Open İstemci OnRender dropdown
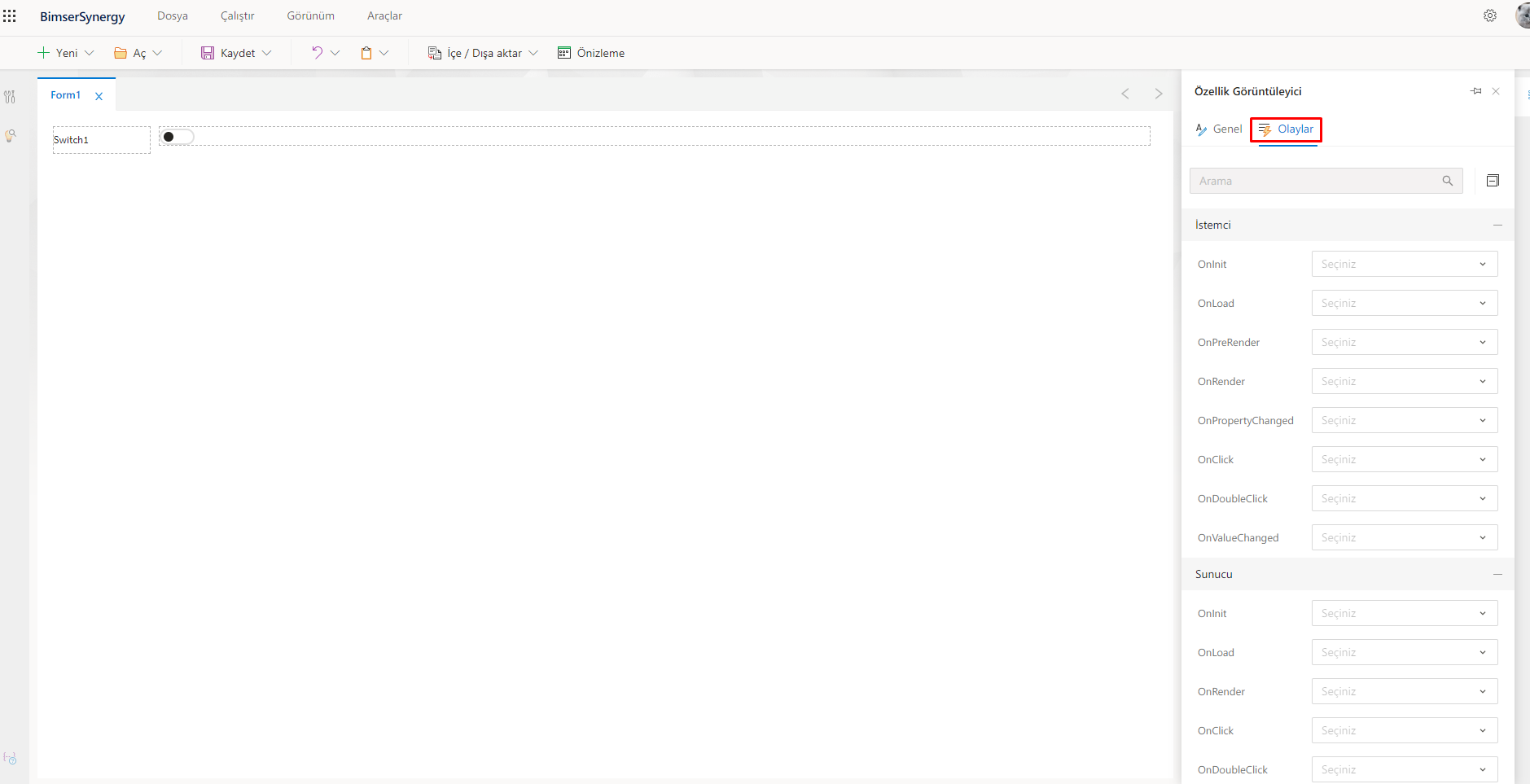Viewport: 1530px width, 784px height. tap(1405, 381)
